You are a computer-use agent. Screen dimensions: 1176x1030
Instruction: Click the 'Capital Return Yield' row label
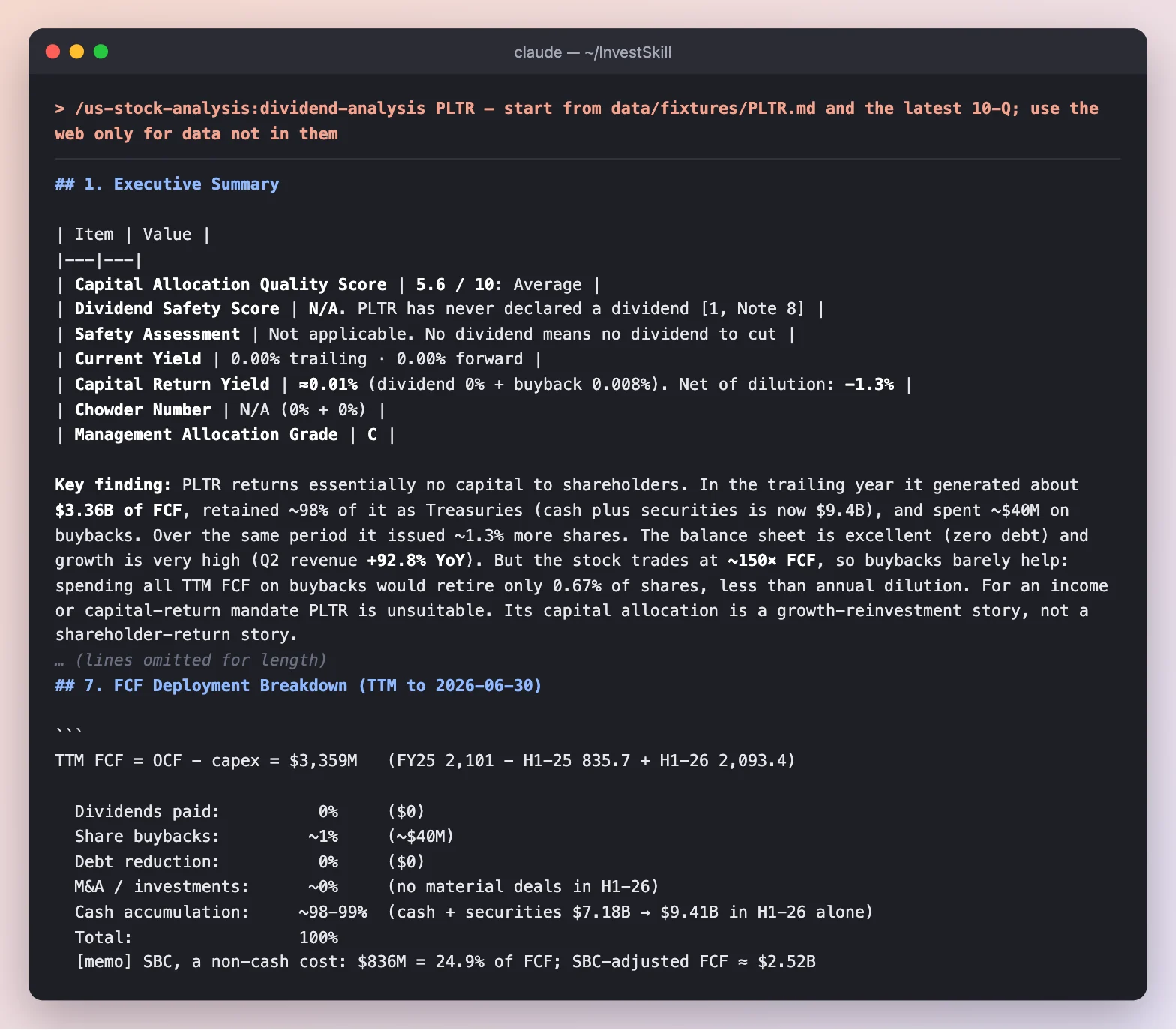172,385
